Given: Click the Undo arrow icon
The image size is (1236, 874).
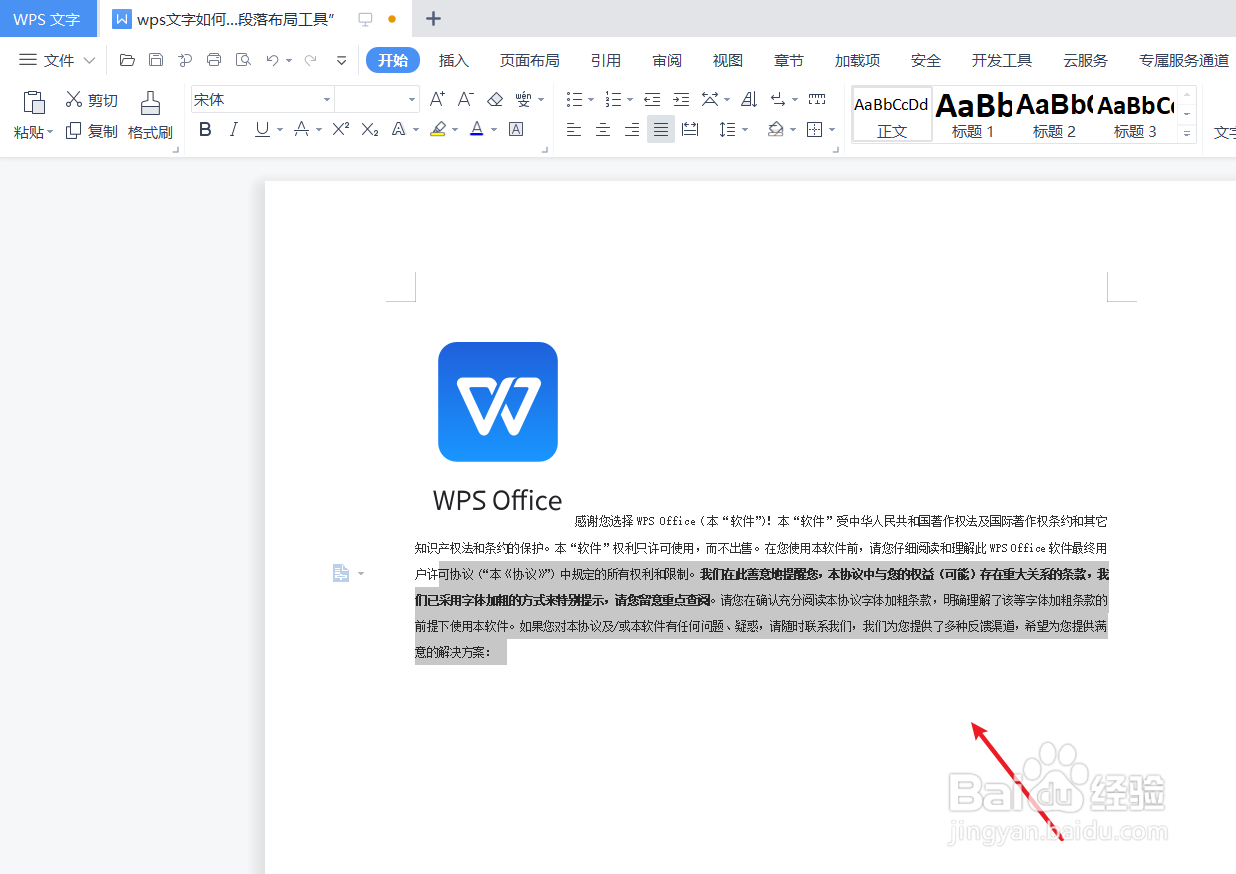Looking at the screenshot, I should coord(272,60).
